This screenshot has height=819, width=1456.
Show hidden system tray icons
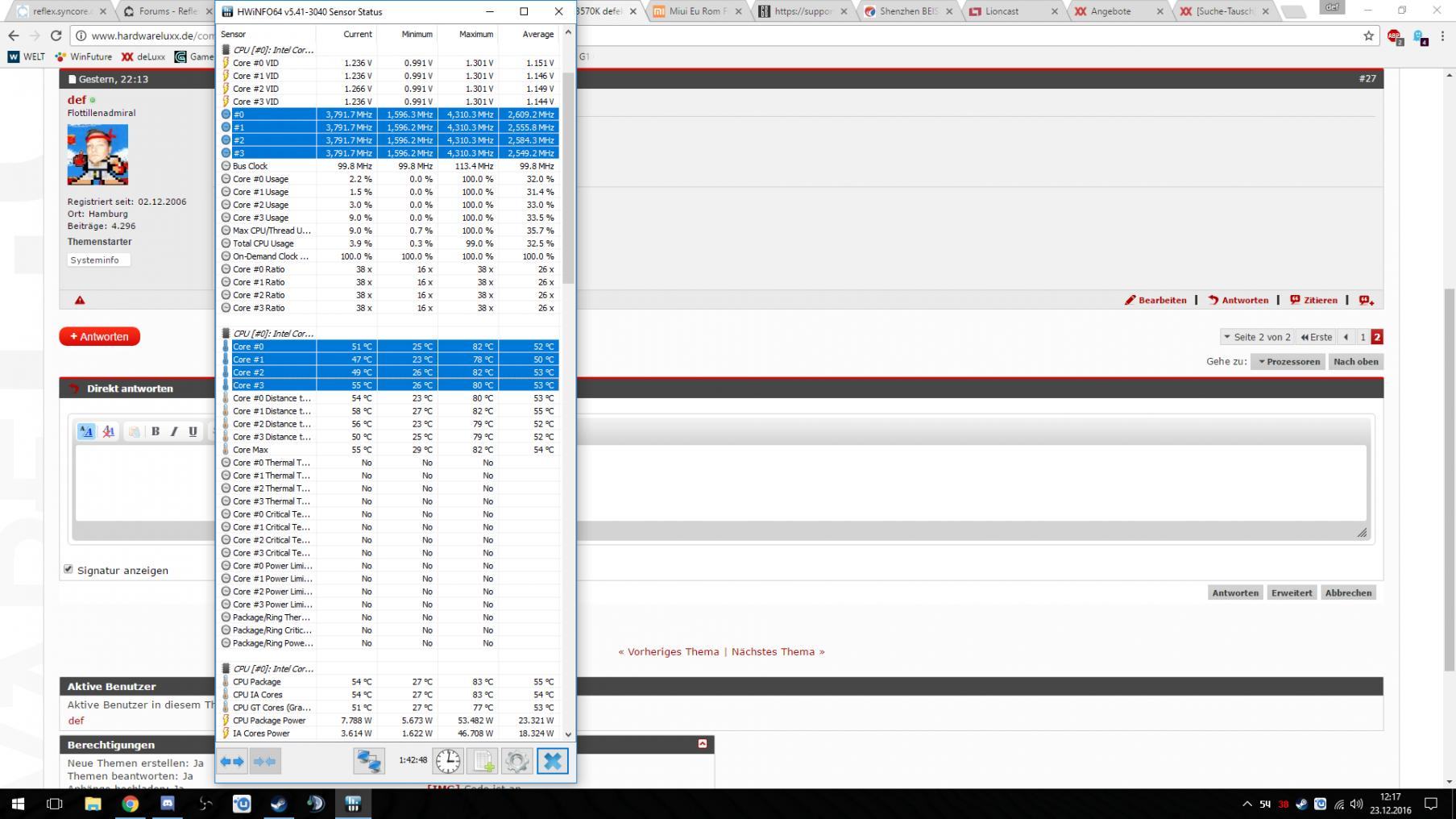1247,804
